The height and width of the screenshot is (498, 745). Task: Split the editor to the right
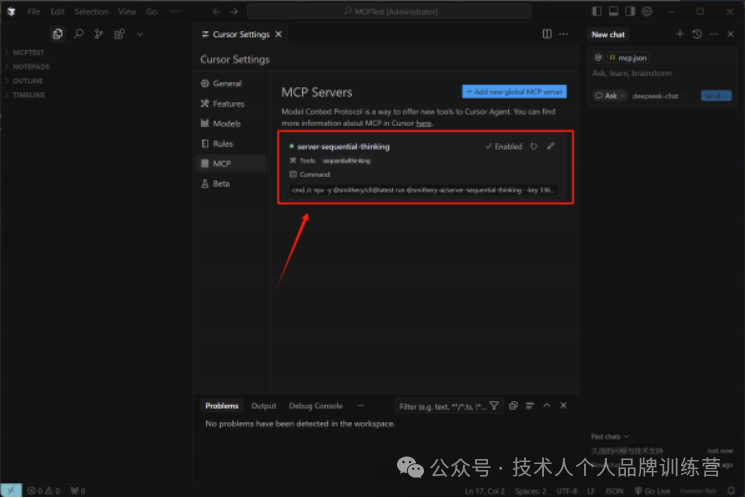(x=547, y=34)
